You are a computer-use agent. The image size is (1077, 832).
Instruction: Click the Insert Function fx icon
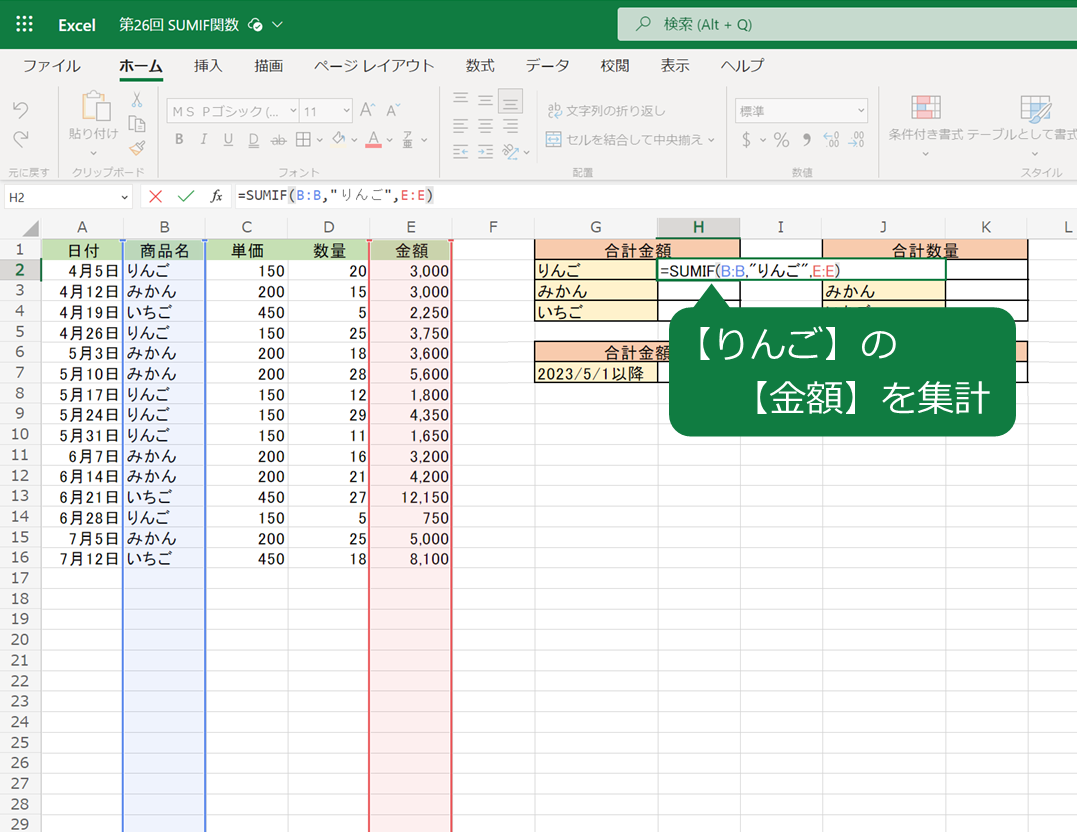point(216,196)
